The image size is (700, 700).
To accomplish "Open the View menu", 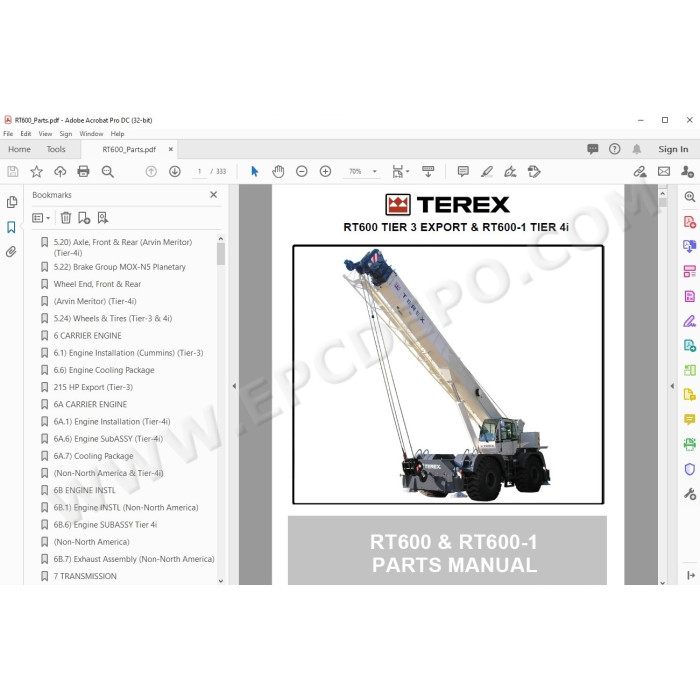I will tap(45, 133).
